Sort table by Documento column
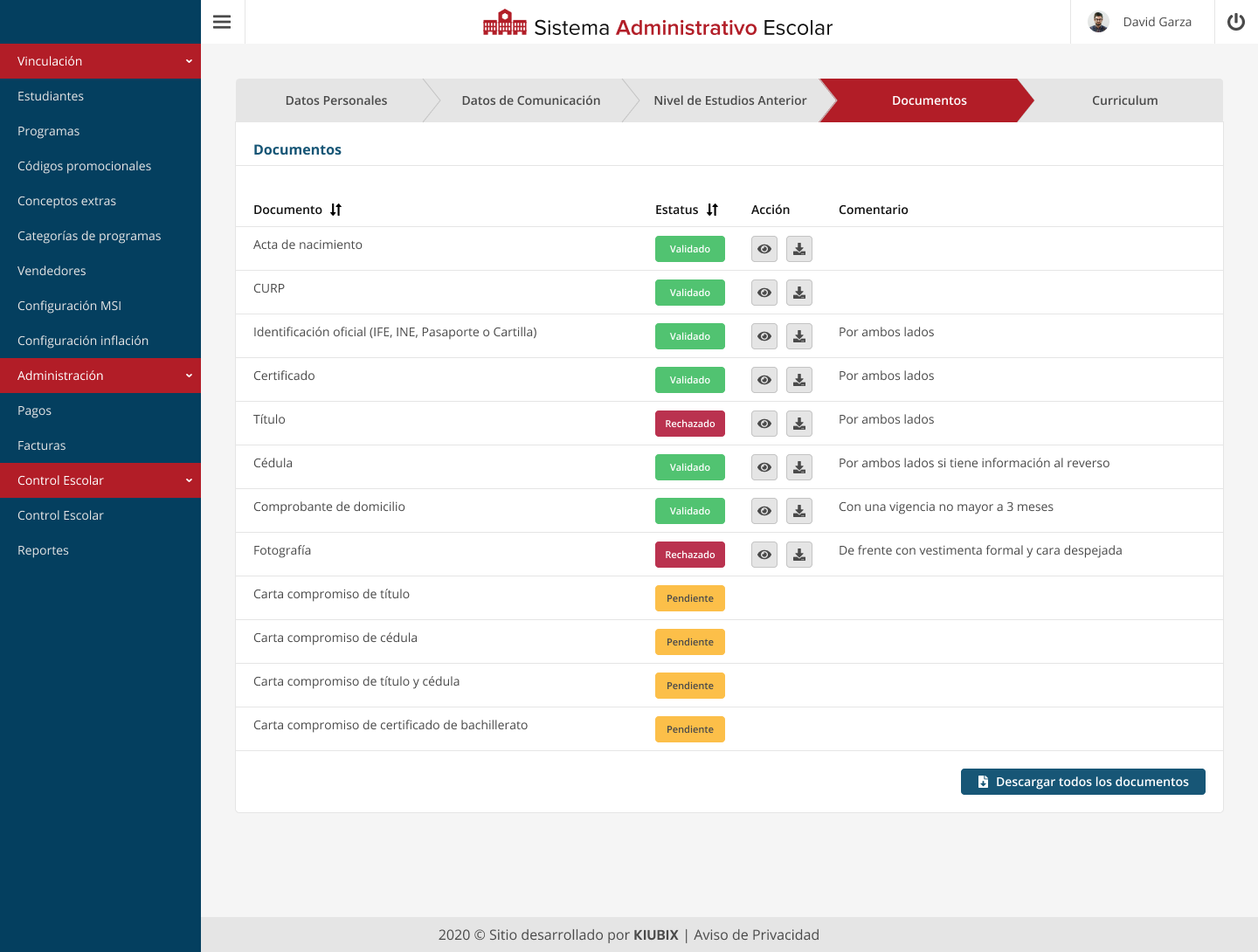The width and height of the screenshot is (1258, 952). 335,210
